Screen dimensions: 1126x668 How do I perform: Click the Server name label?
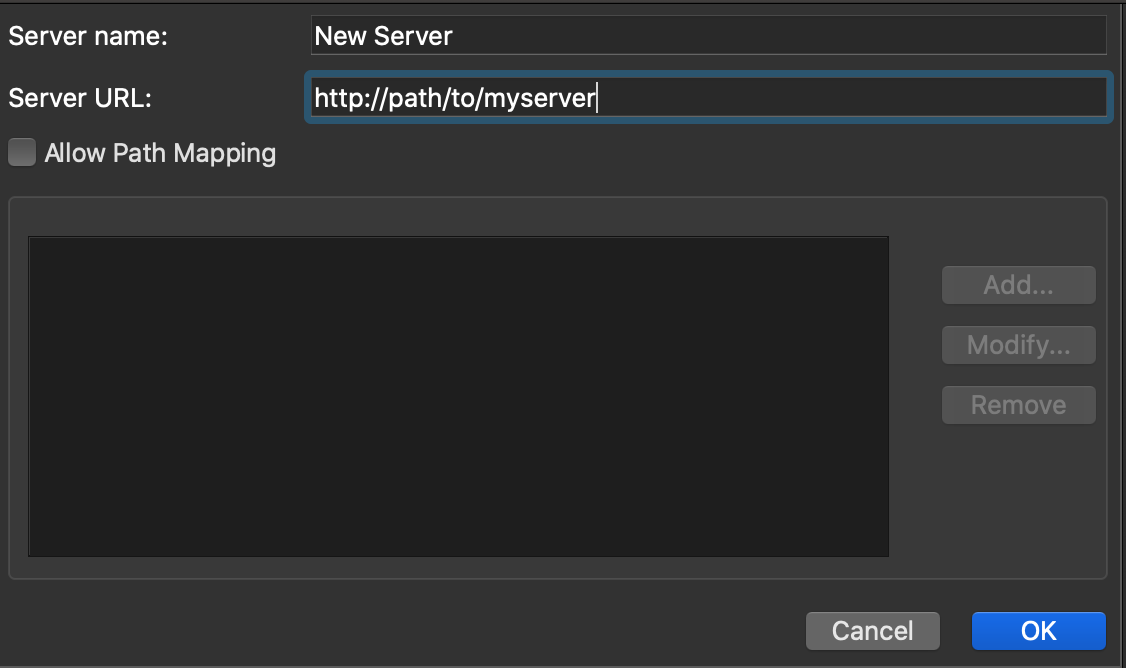[85, 36]
